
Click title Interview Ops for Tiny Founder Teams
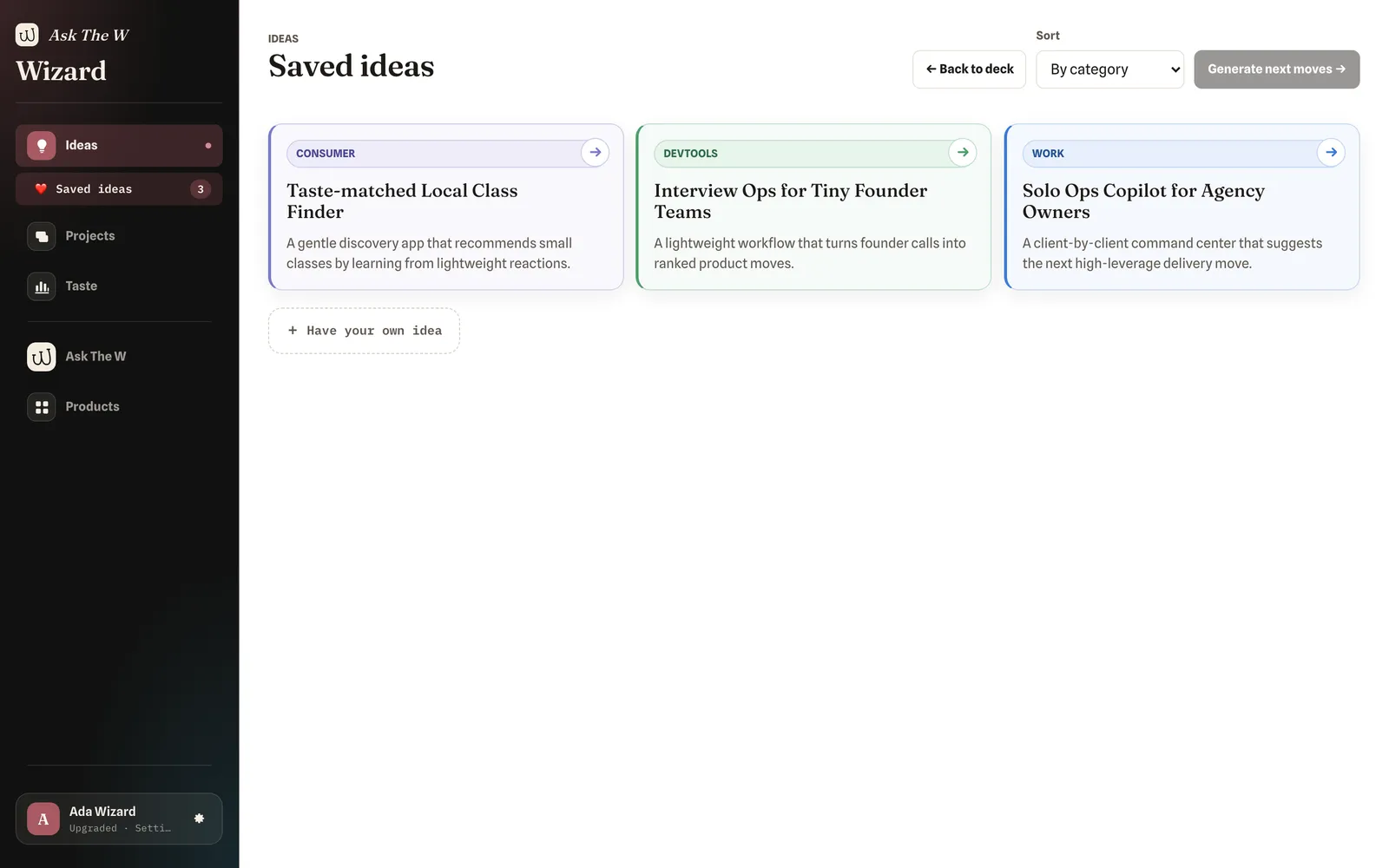pyautogui.click(x=790, y=201)
